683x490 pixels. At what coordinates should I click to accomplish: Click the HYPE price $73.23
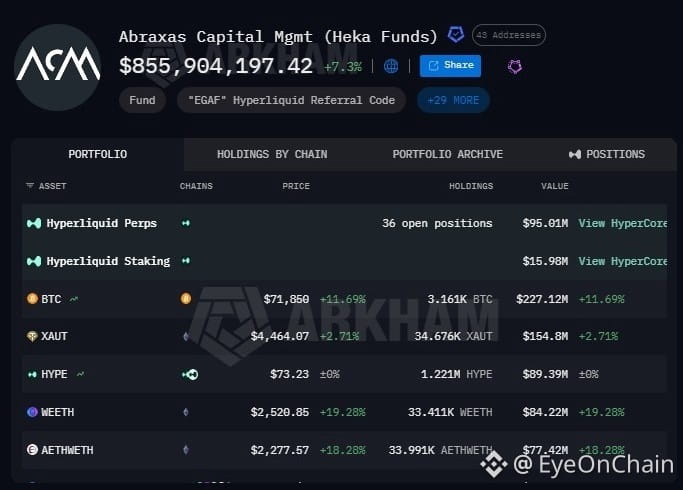coord(289,374)
